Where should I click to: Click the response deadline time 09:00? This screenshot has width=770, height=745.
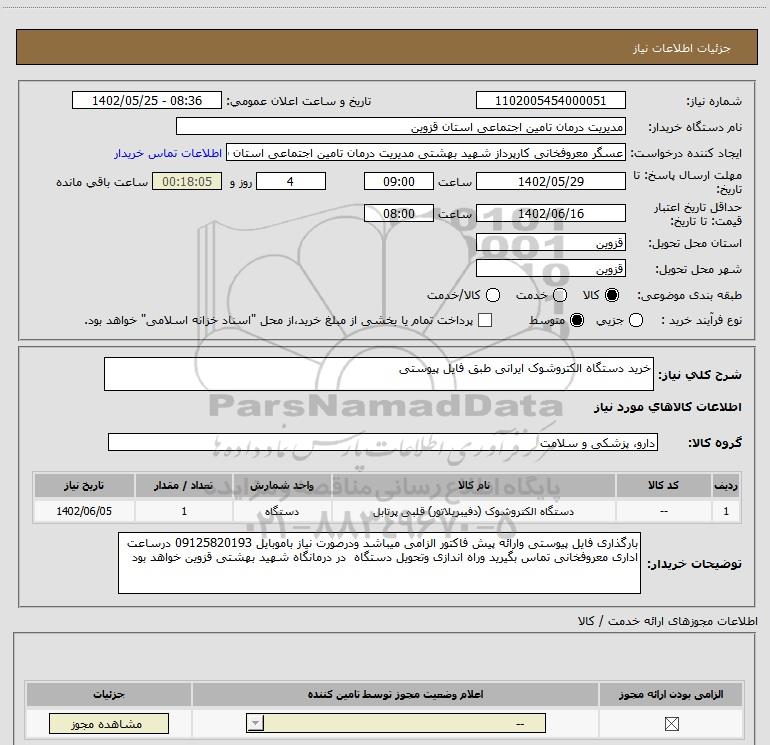[x=399, y=181]
